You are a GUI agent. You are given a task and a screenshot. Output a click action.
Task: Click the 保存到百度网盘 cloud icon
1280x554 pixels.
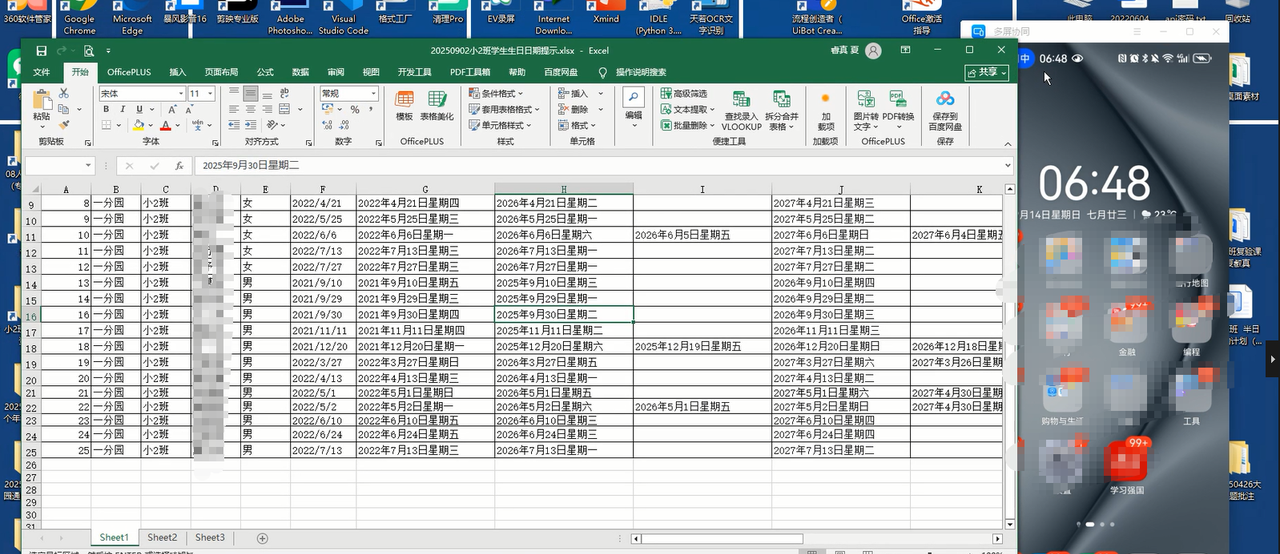[x=945, y=107]
